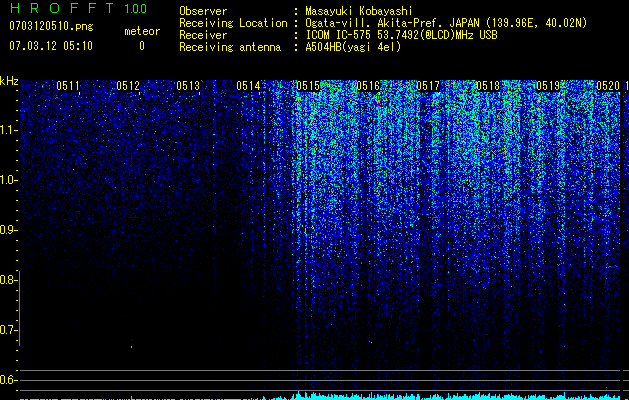Click antenna text A504HB(yagi 4el)
Viewport: 629px width, 400px height.
(353, 47)
